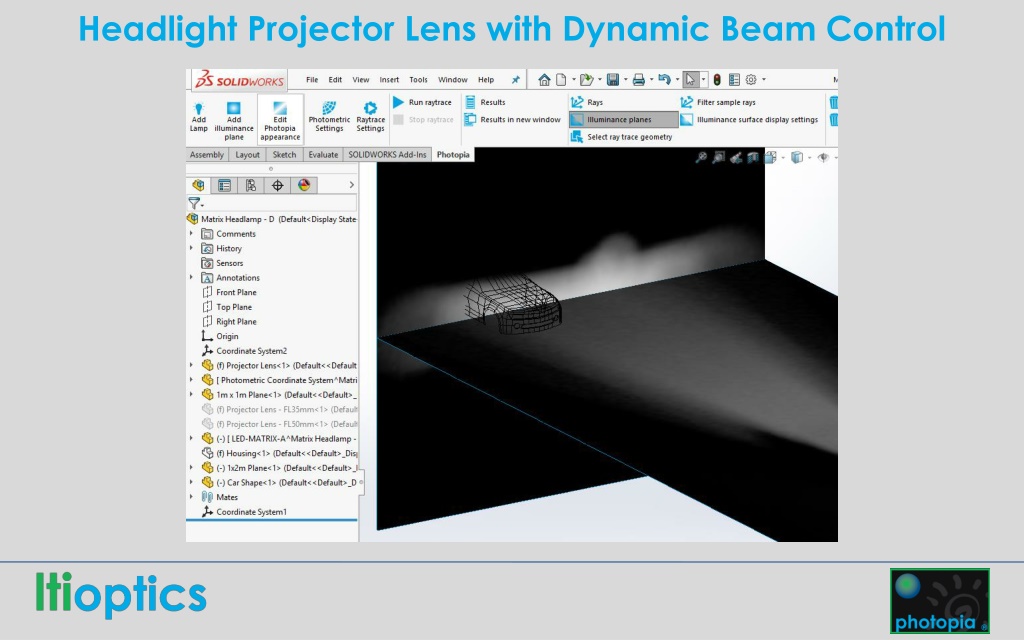Toggle the Rays display

coord(587,103)
